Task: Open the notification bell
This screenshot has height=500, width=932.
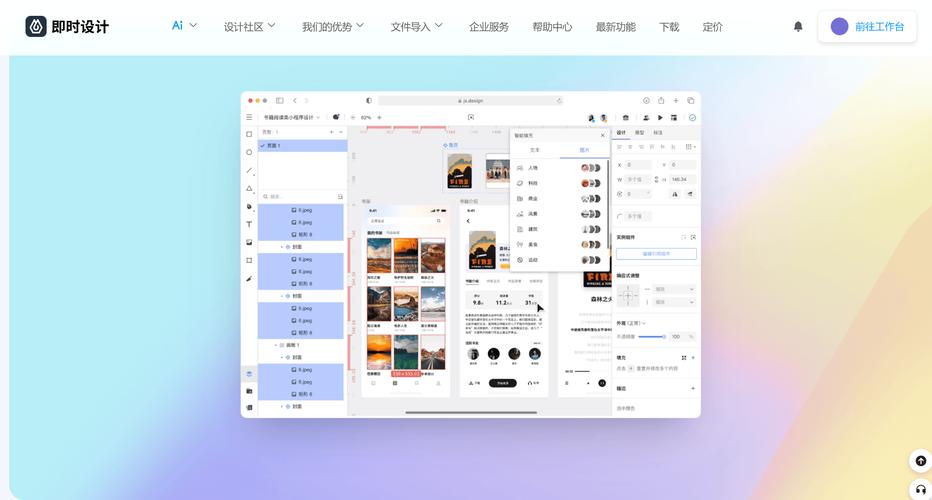Action: [x=798, y=27]
